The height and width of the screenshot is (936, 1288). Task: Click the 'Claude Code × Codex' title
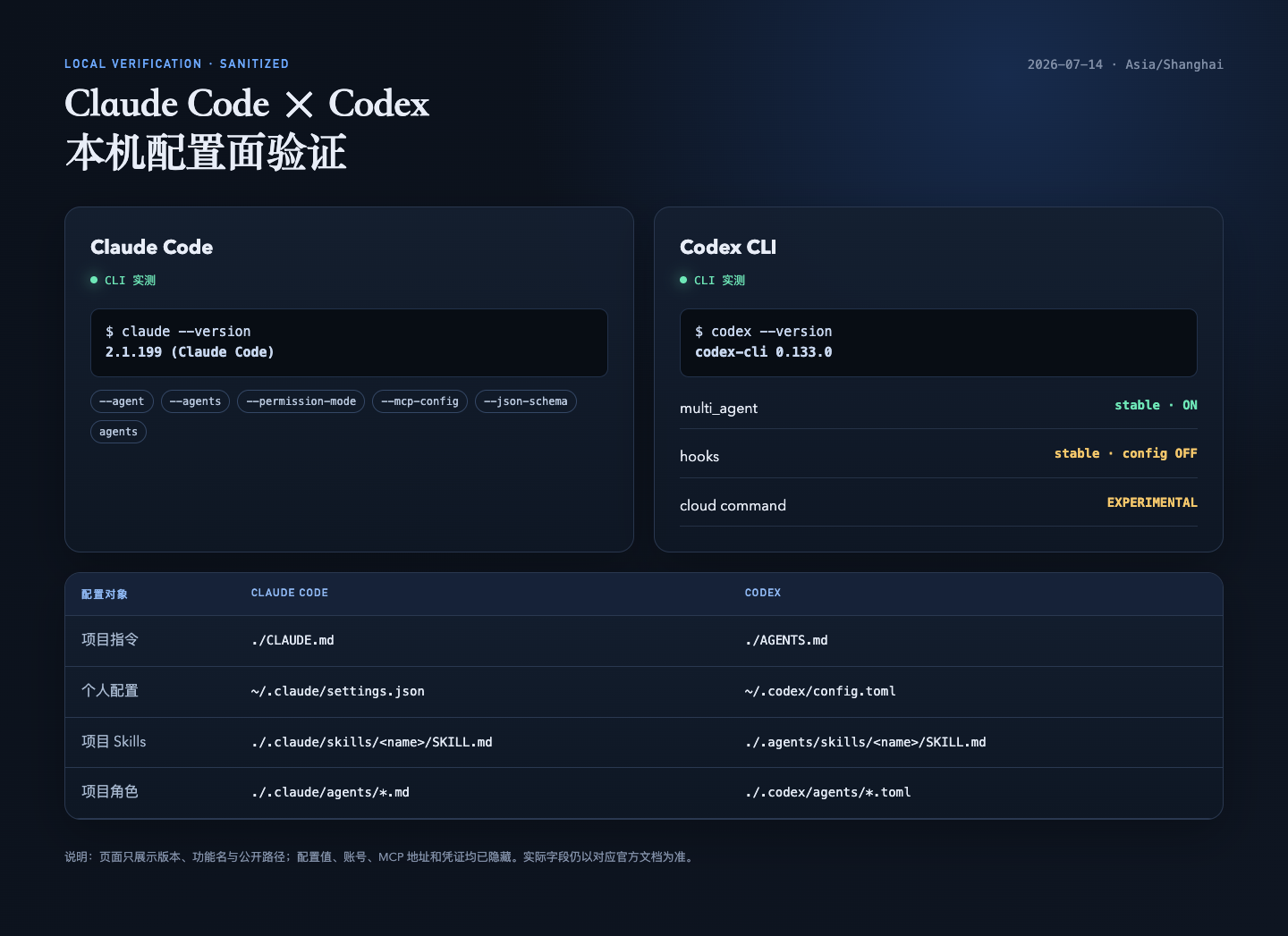[247, 104]
